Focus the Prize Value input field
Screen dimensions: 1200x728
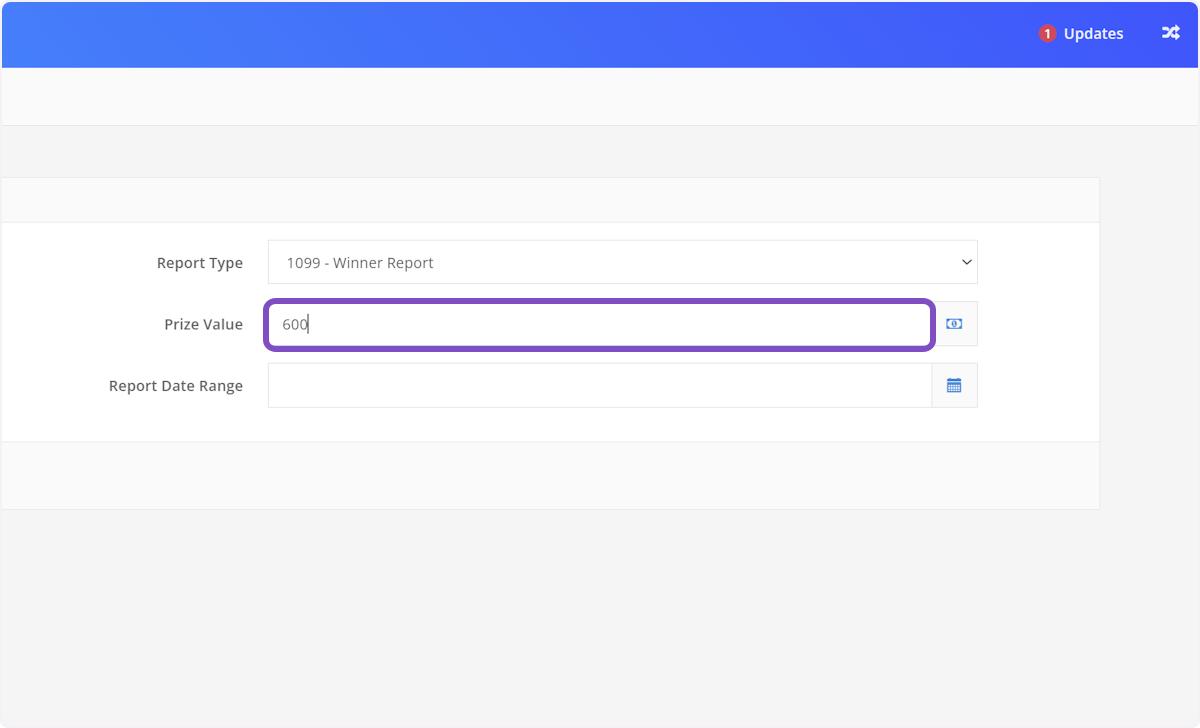point(600,324)
